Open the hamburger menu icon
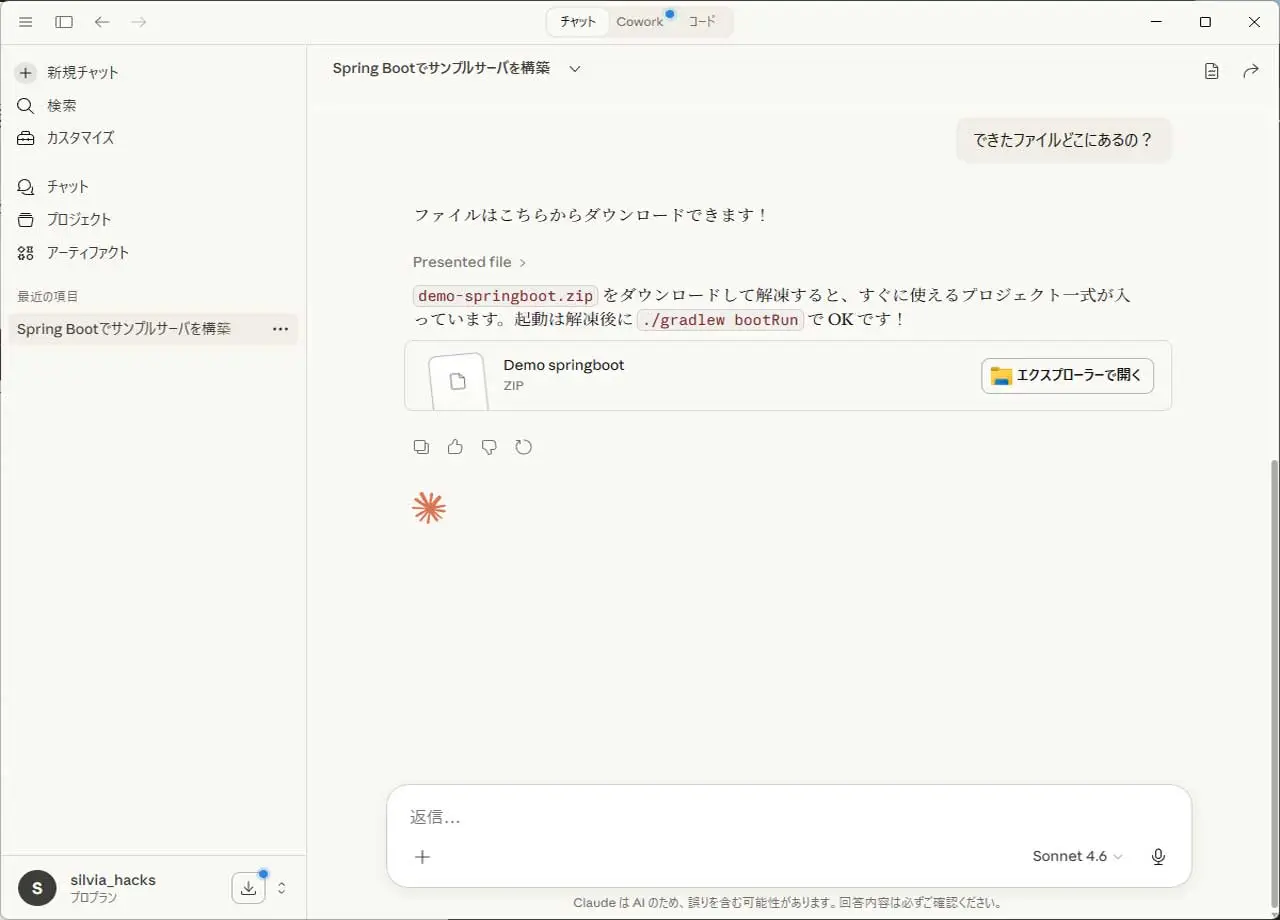This screenshot has width=1280, height=920. point(26,22)
